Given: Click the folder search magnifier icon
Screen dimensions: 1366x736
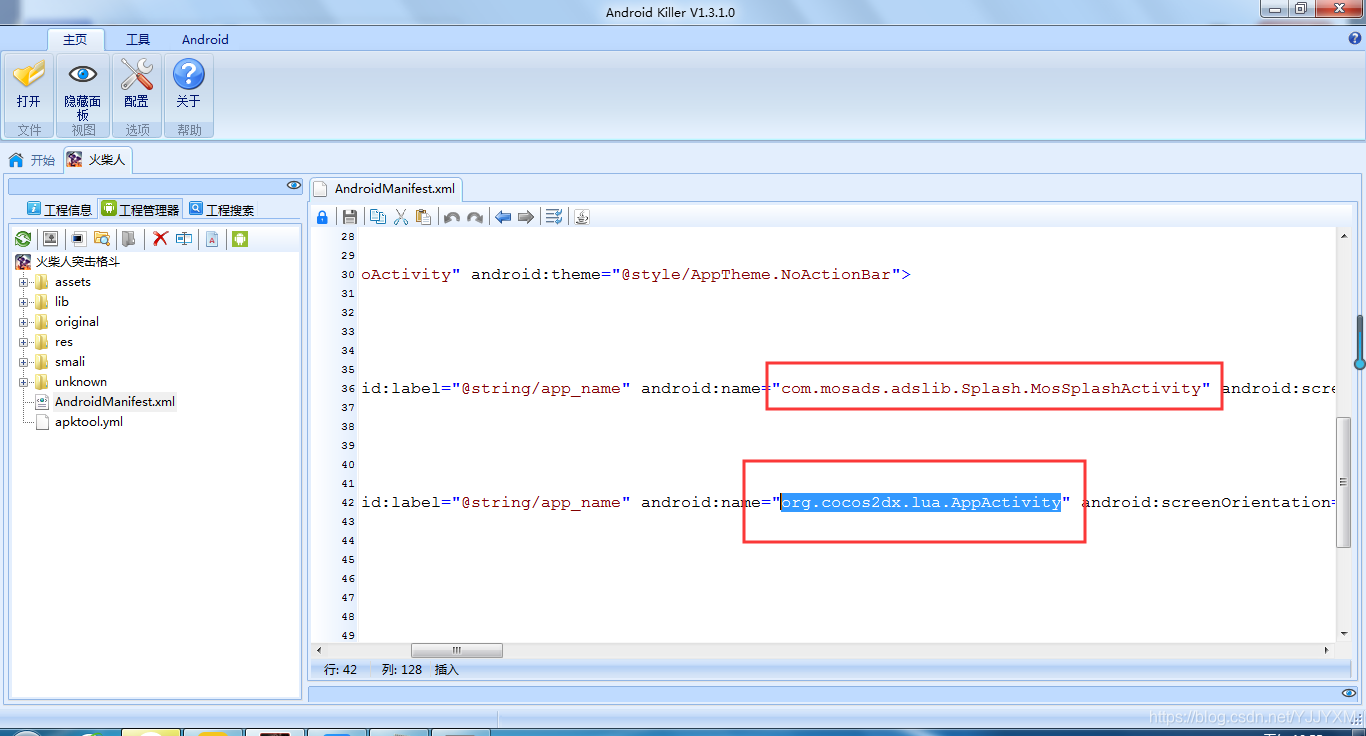Looking at the screenshot, I should pyautogui.click(x=101, y=239).
